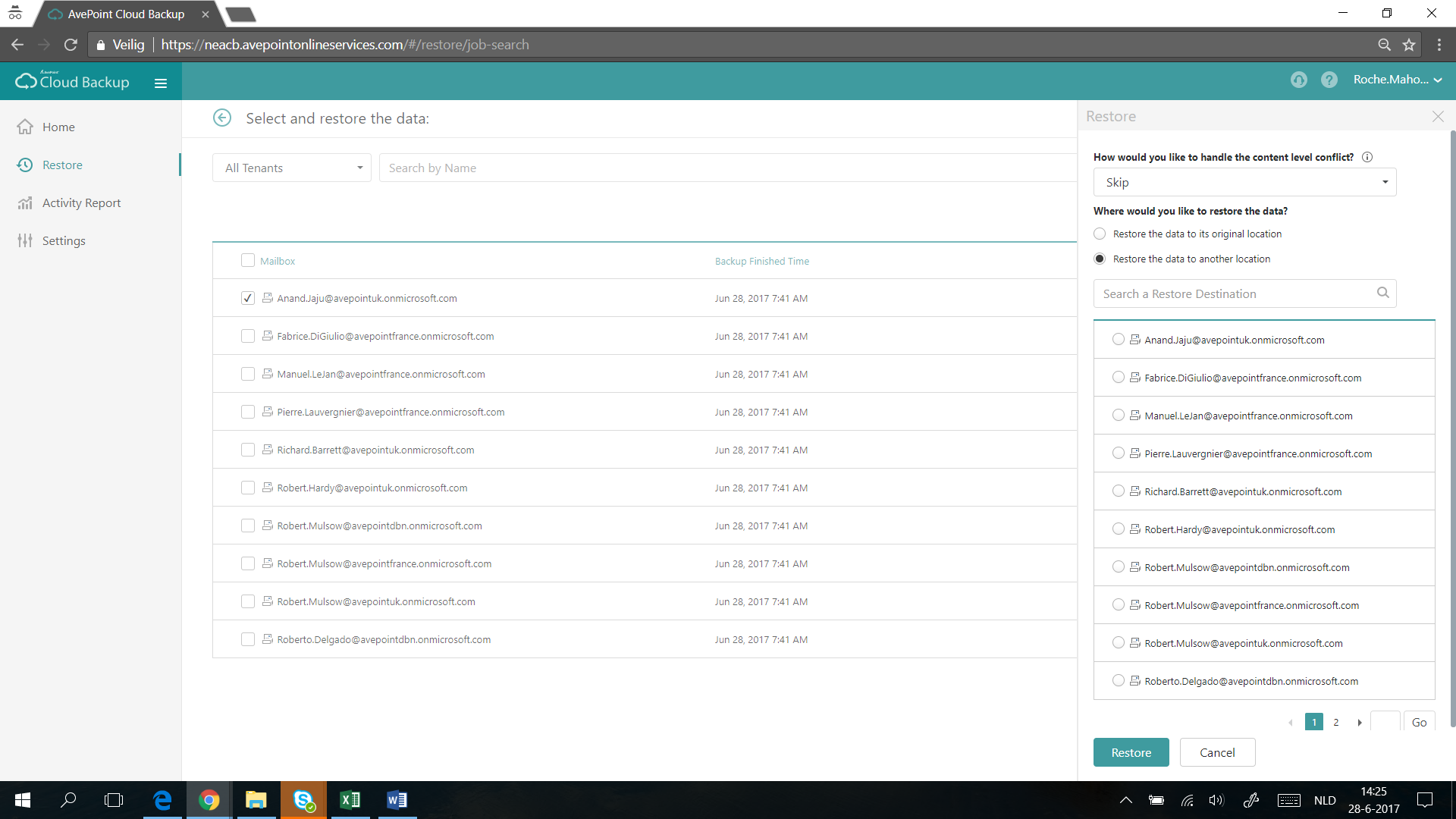Click Robert.Mulsow@avepointdbn mailbox row text
Viewport: 1456px width, 819px height.
point(379,526)
